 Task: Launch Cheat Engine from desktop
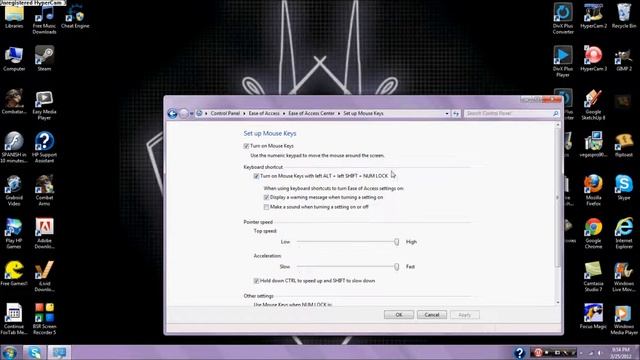(x=75, y=16)
